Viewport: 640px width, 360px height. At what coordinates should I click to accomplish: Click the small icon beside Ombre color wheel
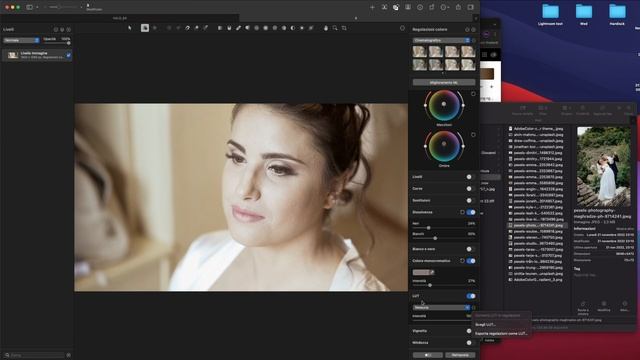(x=473, y=135)
